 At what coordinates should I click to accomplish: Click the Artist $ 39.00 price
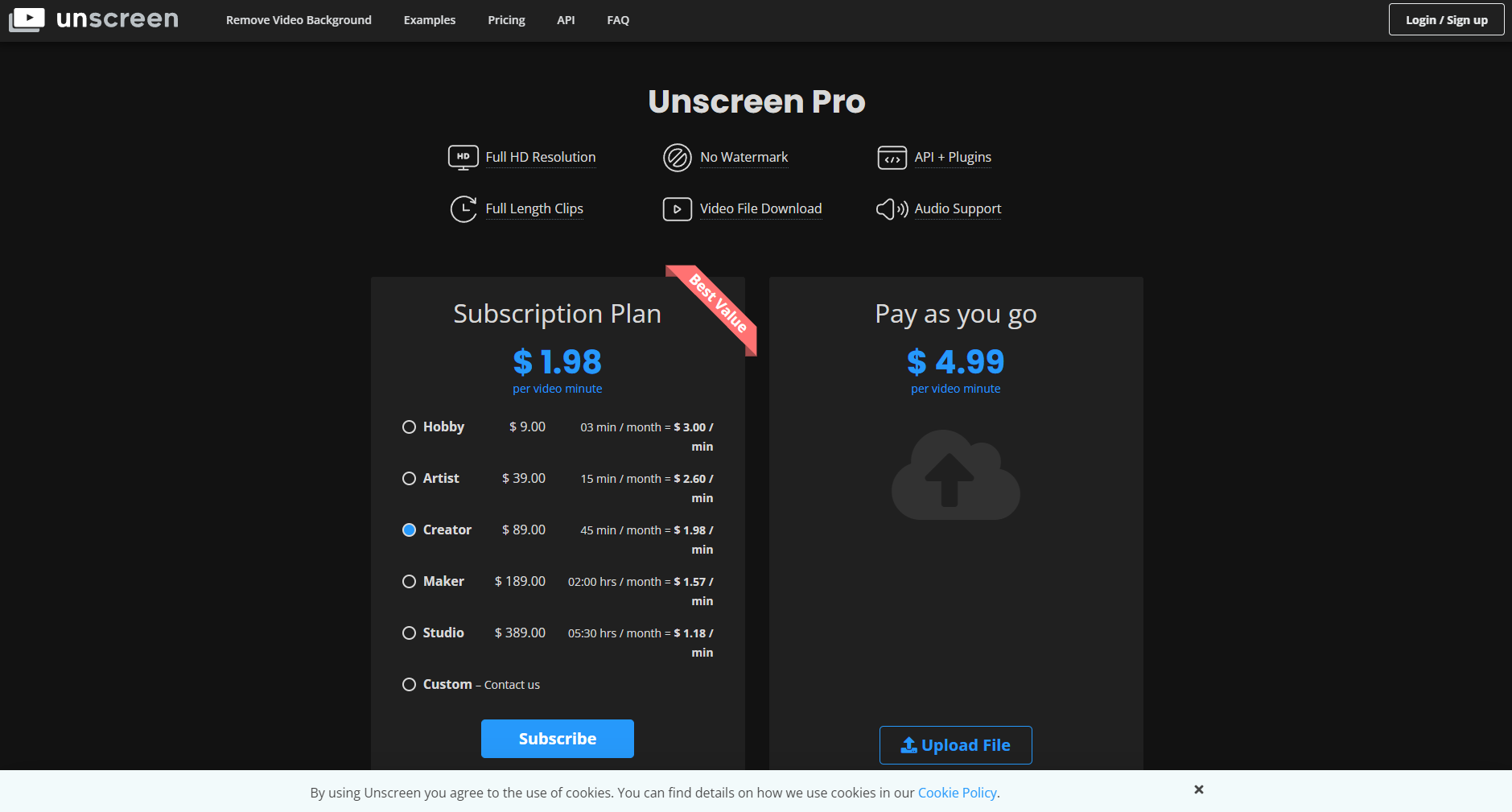point(524,478)
